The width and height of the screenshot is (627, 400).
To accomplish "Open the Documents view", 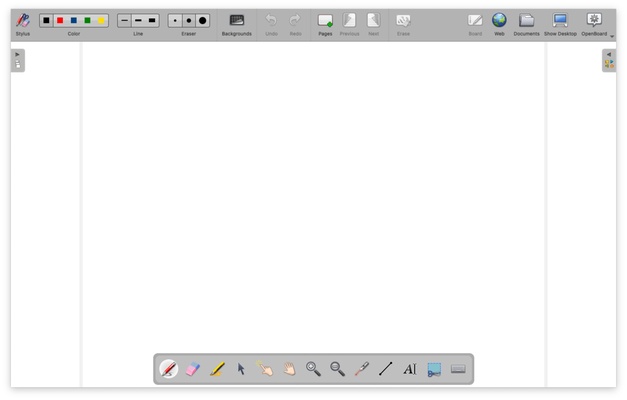I will tap(526, 24).
